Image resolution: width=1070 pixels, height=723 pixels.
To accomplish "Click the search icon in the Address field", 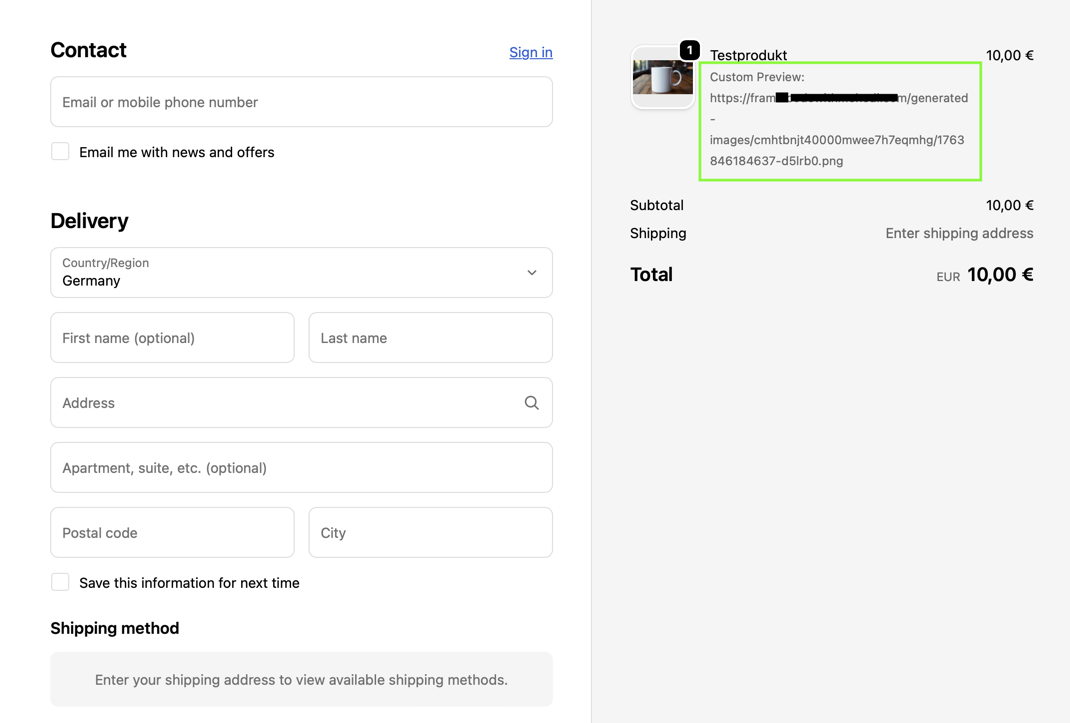I will click(x=531, y=402).
